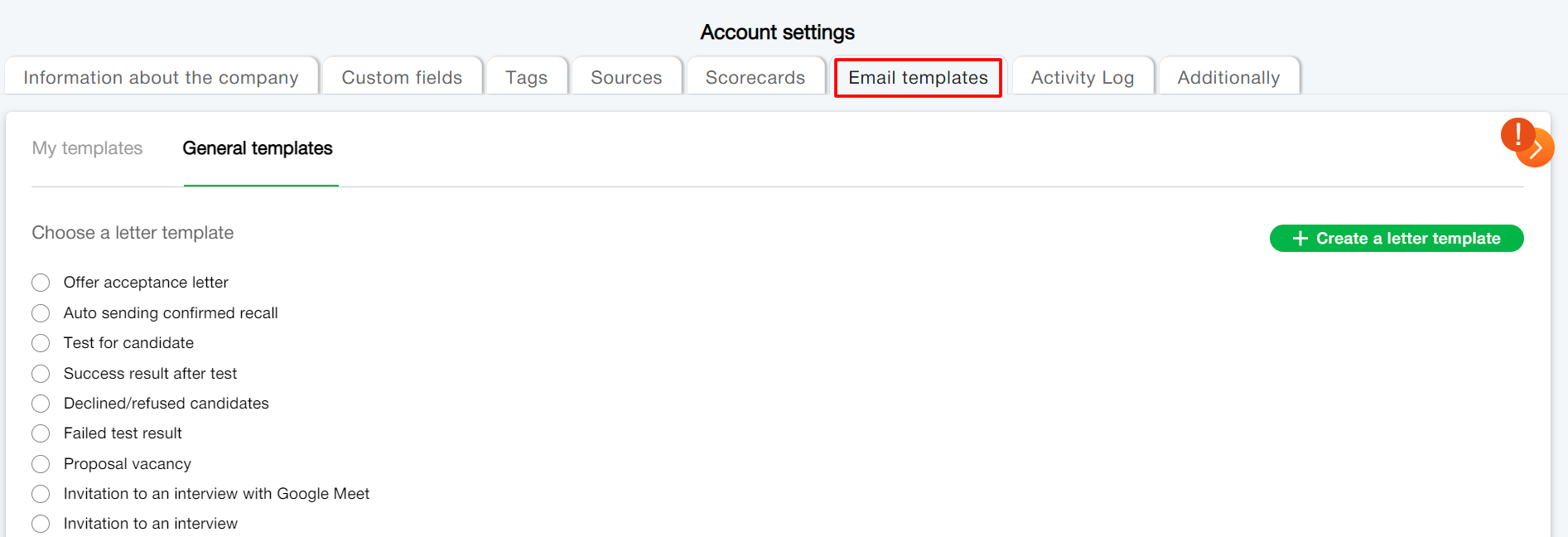Select the Offer acceptance letter radio button
The height and width of the screenshot is (537, 1568).
tap(41, 283)
